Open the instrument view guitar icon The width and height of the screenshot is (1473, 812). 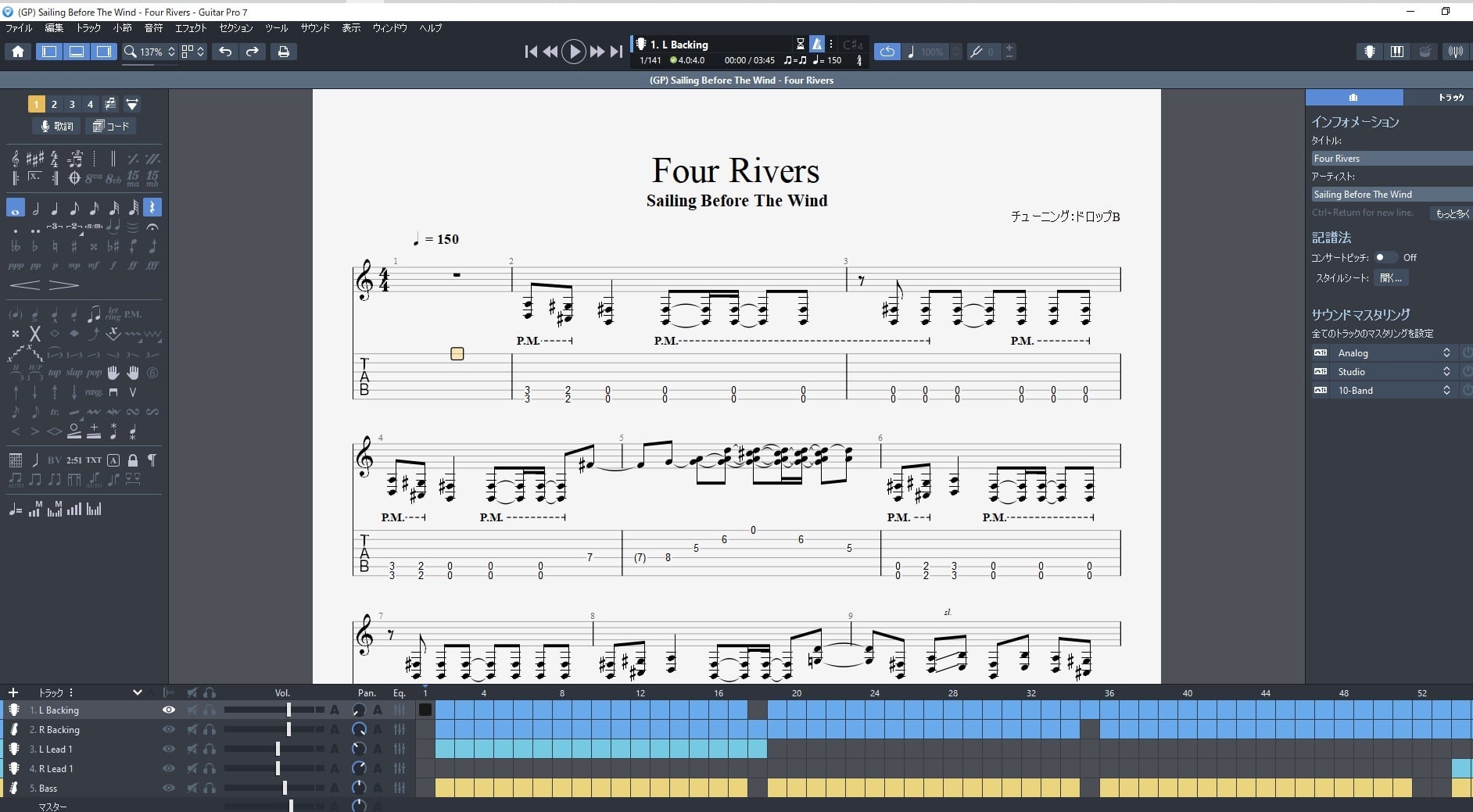[1370, 52]
